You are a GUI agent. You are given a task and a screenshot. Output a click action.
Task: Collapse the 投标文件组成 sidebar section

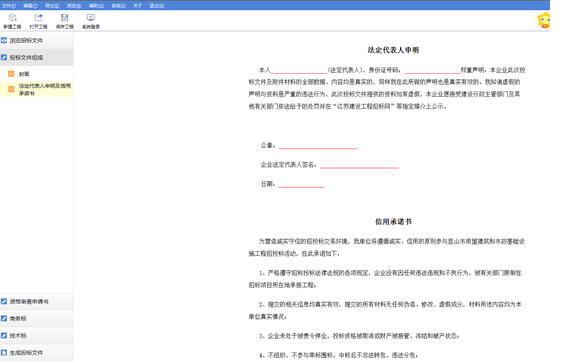click(37, 57)
